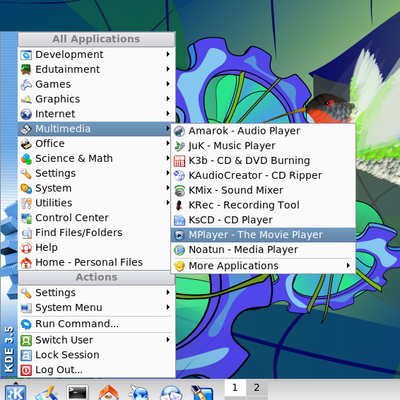Expand the Internet submenu arrow
This screenshot has width=400, height=400.
[168, 113]
